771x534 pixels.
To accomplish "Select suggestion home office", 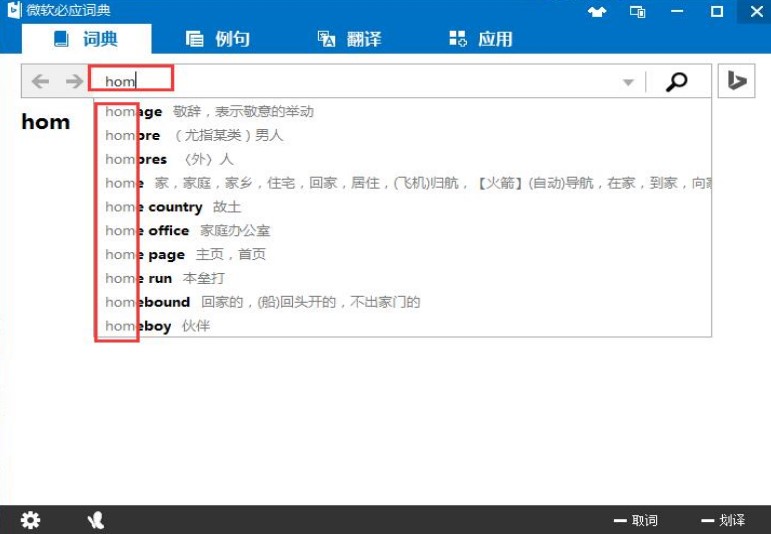I will pyautogui.click(x=403, y=231).
